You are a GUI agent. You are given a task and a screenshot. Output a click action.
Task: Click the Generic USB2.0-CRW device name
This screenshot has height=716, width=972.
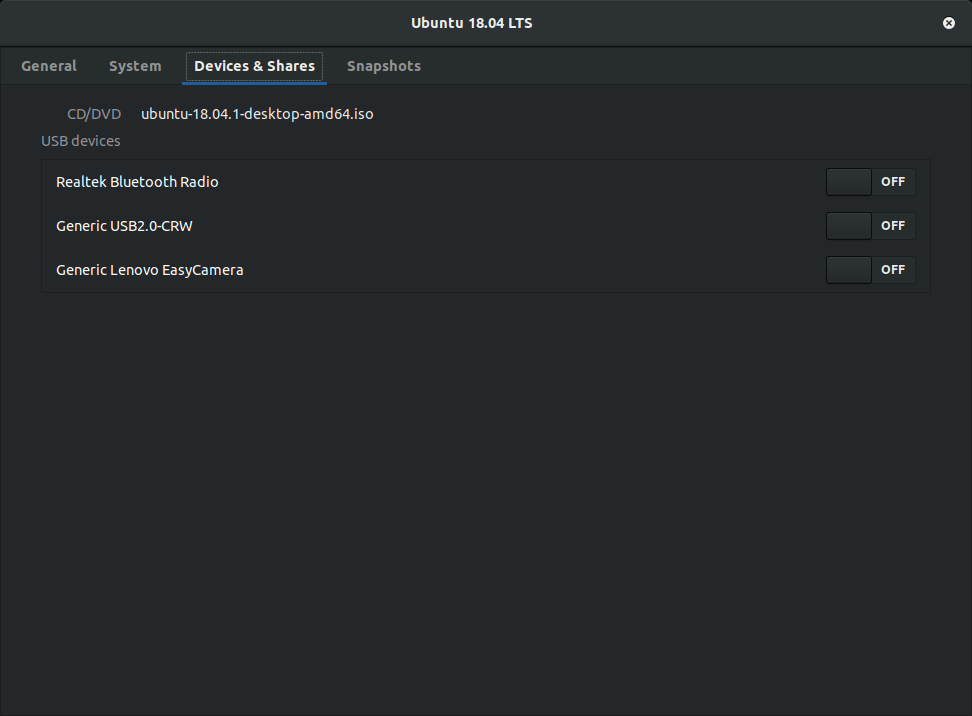[124, 226]
